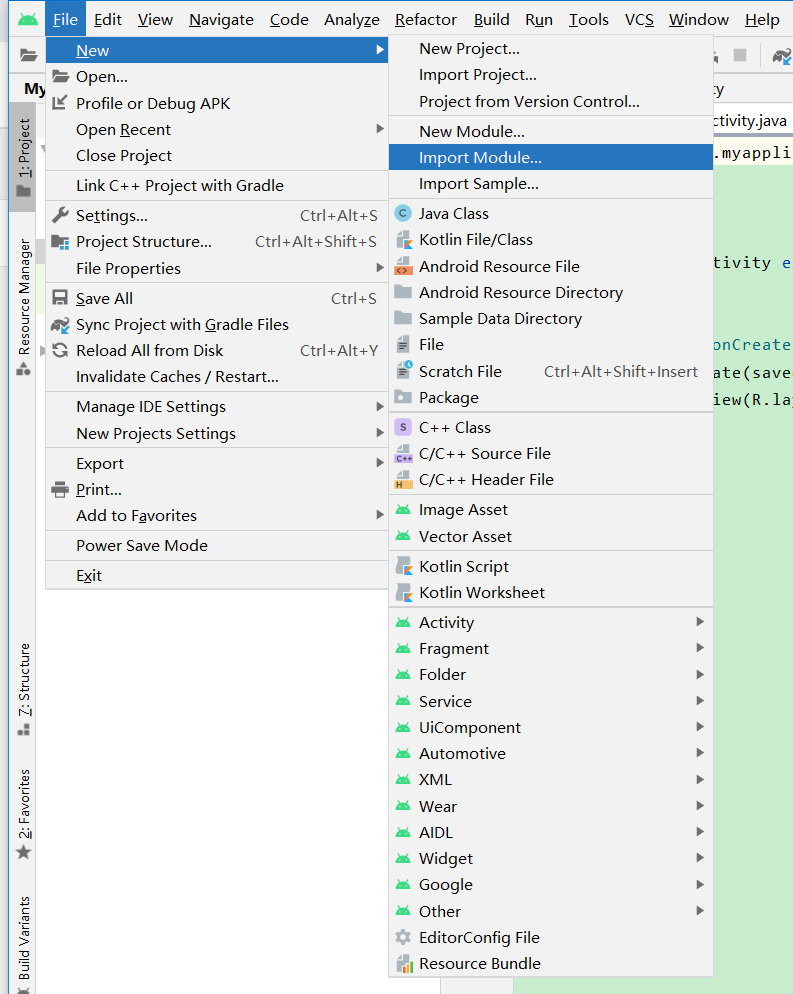Click the Image Asset android icon

[x=403, y=510]
